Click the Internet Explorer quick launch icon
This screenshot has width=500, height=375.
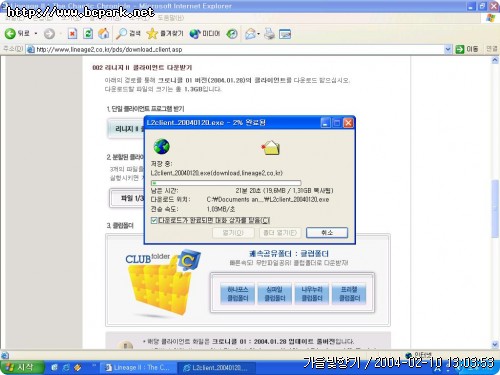click(66, 367)
